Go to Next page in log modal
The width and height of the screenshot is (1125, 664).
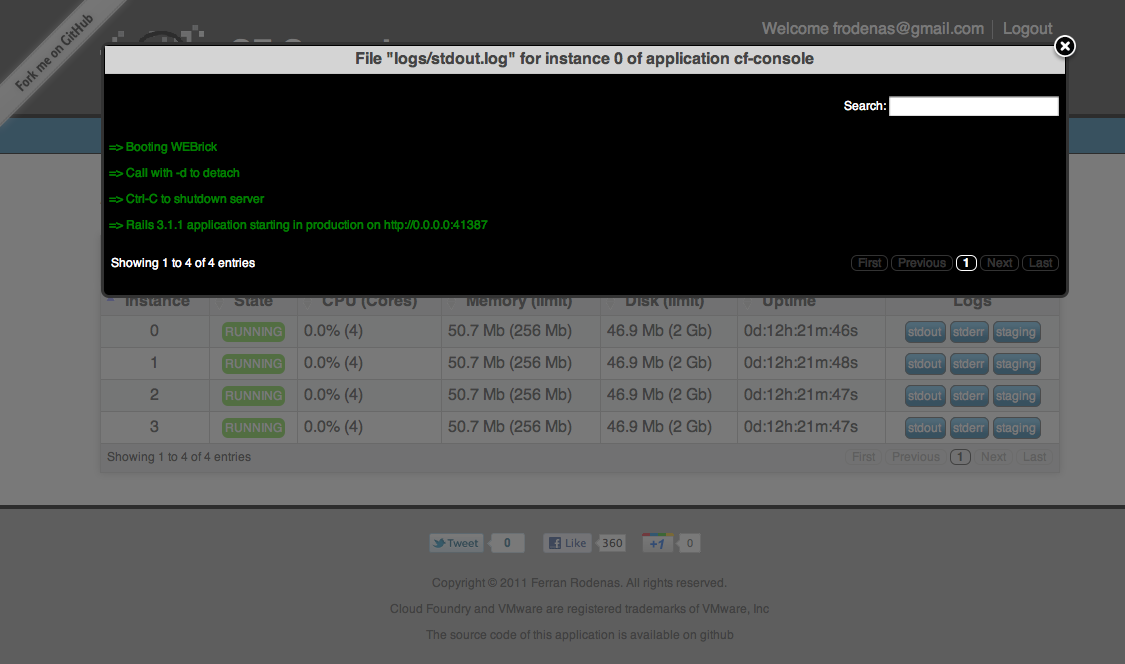(x=999, y=263)
